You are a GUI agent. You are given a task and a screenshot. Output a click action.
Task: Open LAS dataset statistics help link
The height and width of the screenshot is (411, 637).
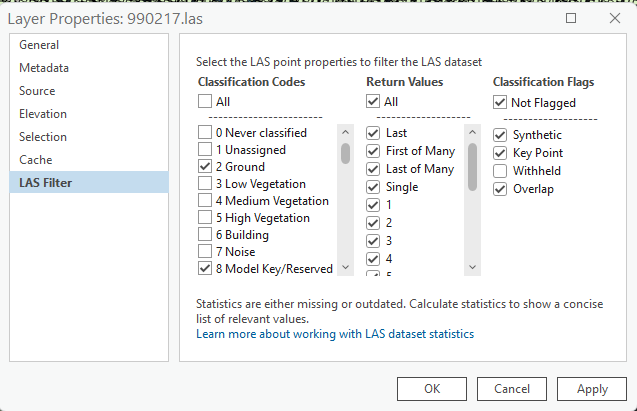[335, 334]
